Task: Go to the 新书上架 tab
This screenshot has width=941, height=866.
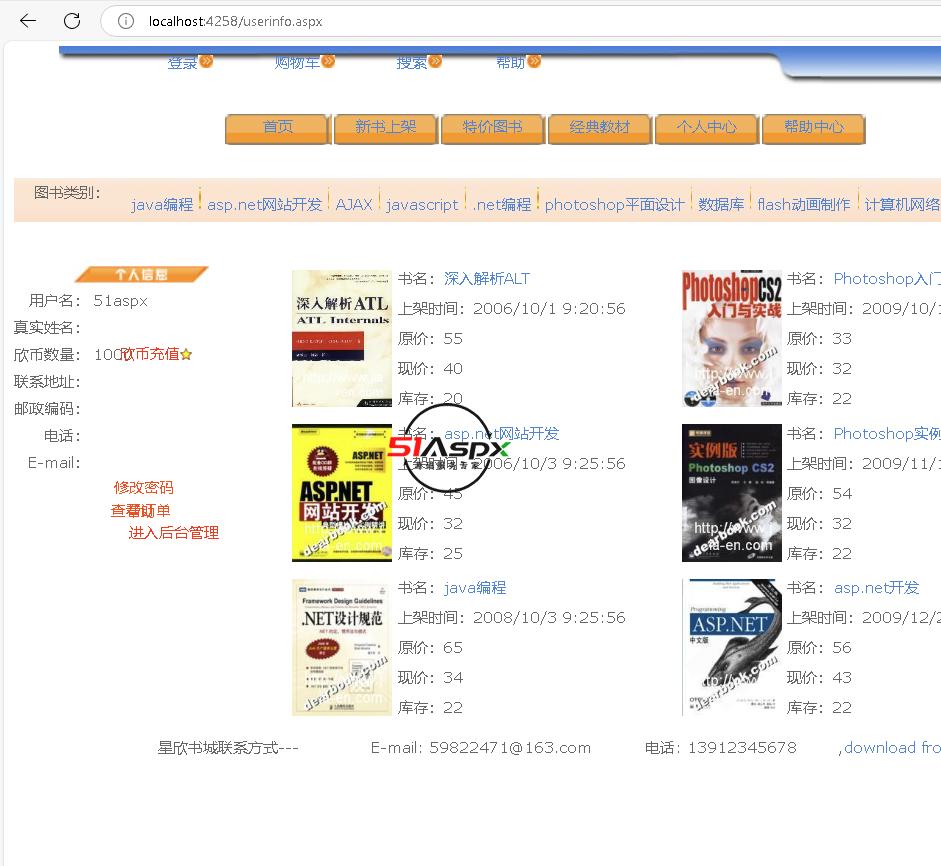Action: point(385,128)
